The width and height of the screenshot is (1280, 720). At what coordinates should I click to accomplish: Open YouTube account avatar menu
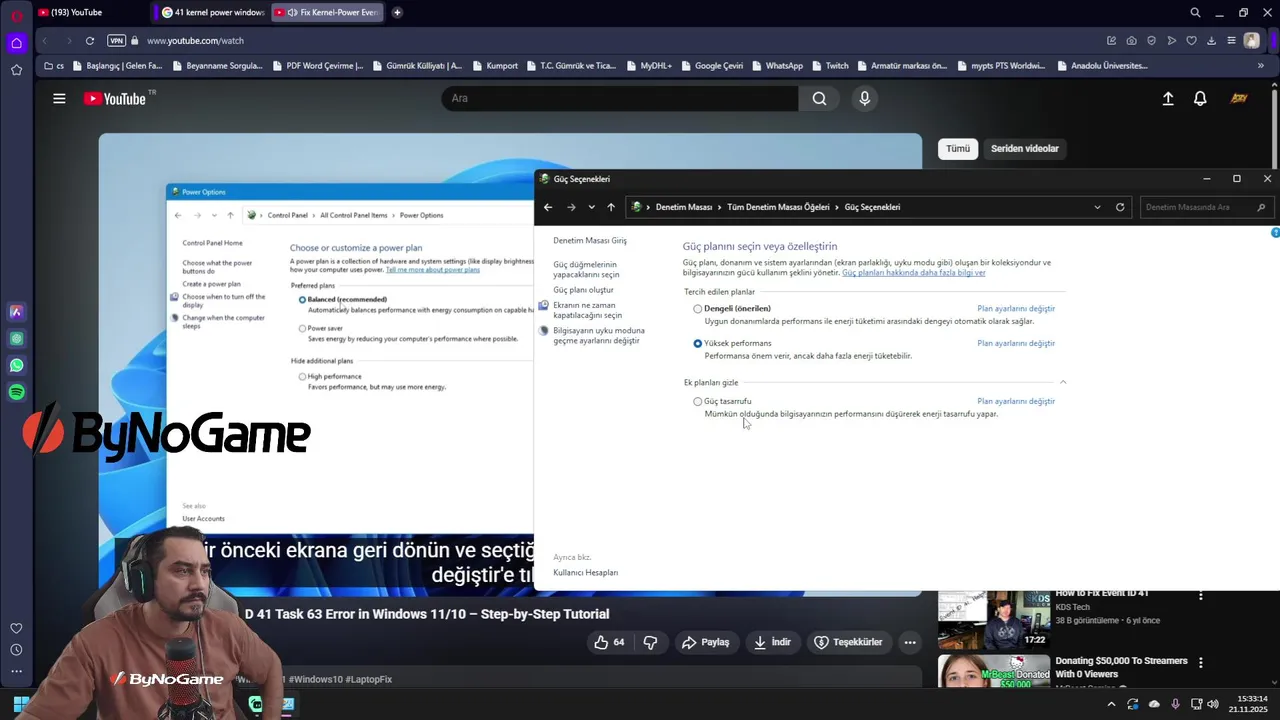point(1239,98)
